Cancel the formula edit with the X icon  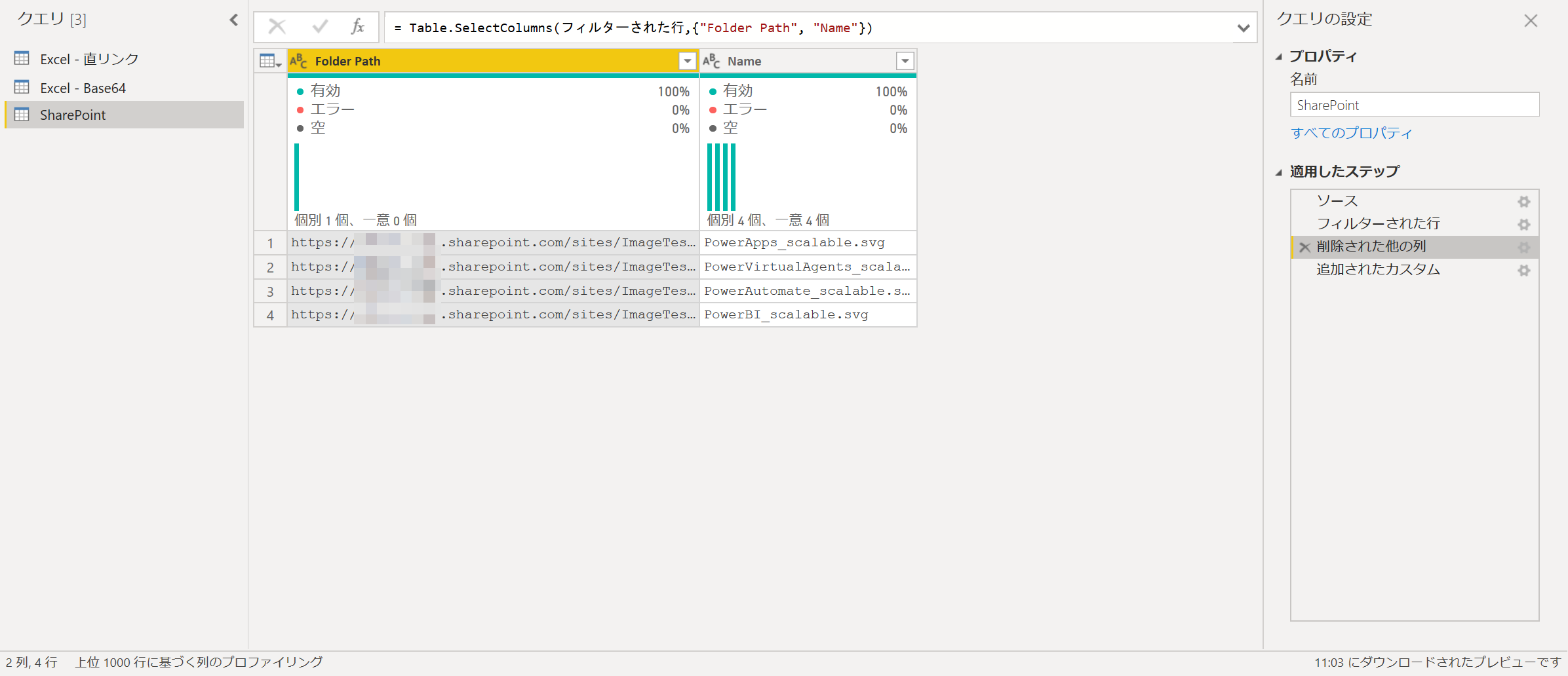(277, 27)
